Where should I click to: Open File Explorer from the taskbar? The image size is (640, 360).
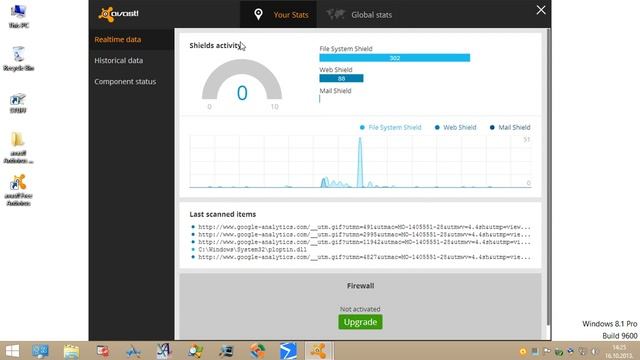click(71, 351)
